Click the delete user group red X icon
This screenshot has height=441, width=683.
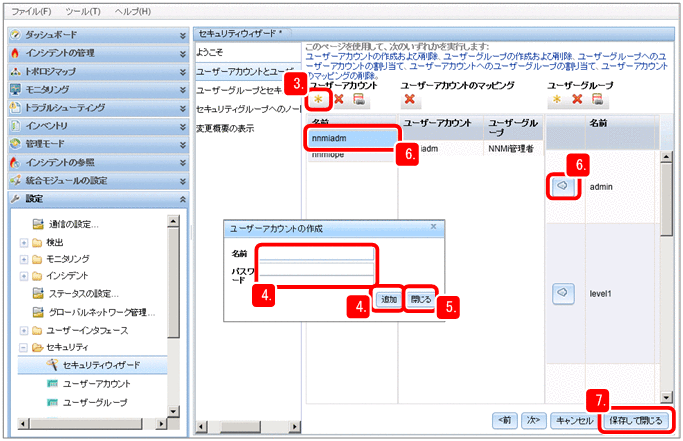click(x=577, y=99)
